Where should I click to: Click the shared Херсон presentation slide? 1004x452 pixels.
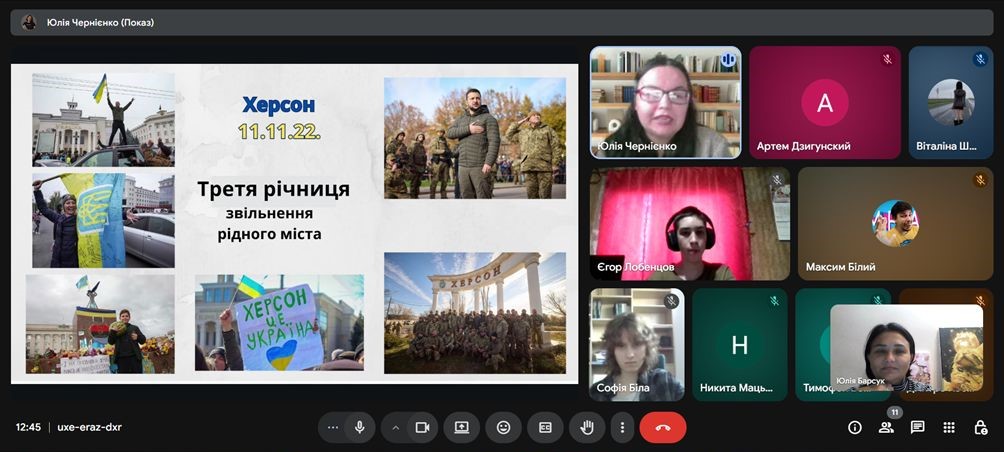[294, 223]
